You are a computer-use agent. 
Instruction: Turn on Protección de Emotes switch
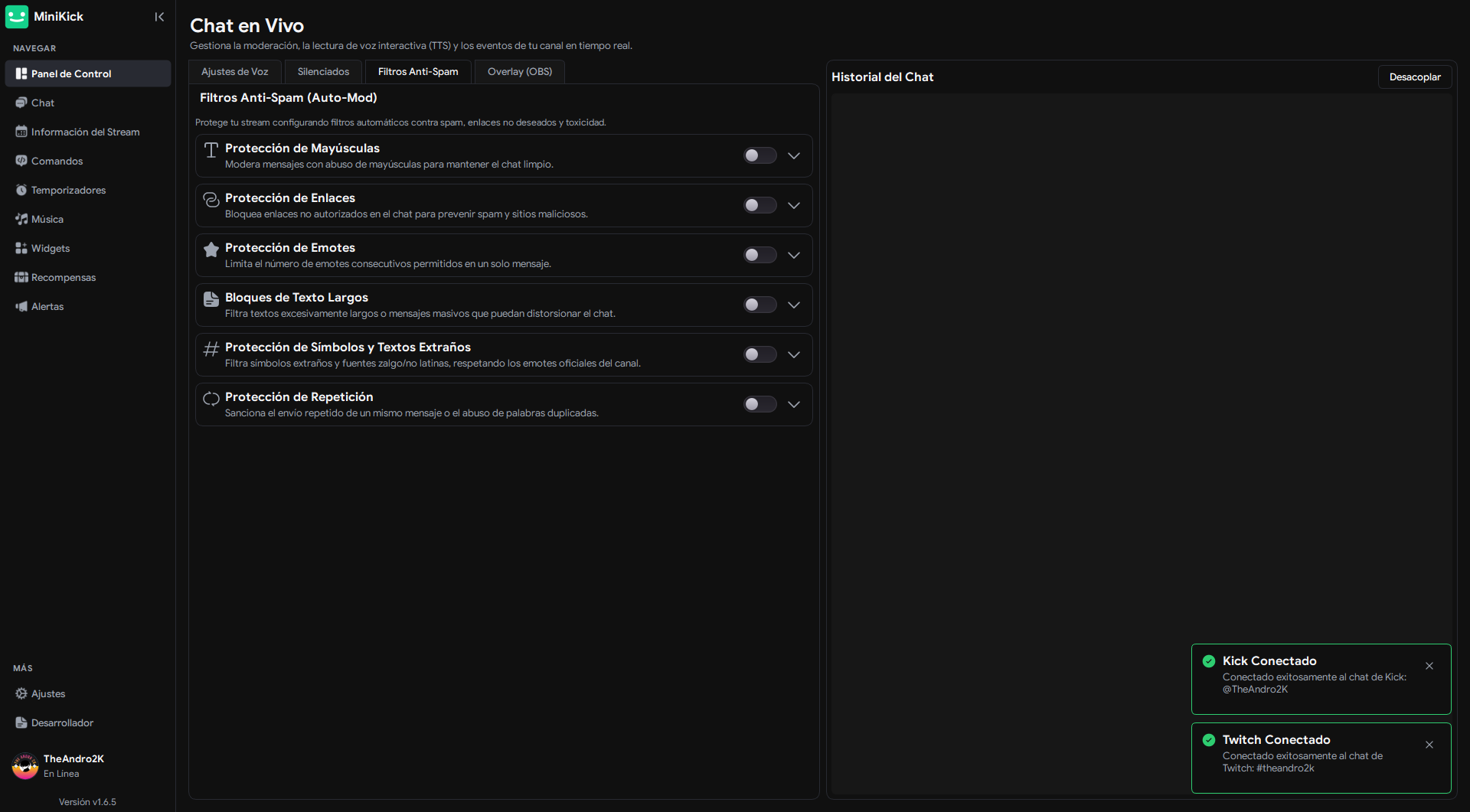(760, 255)
